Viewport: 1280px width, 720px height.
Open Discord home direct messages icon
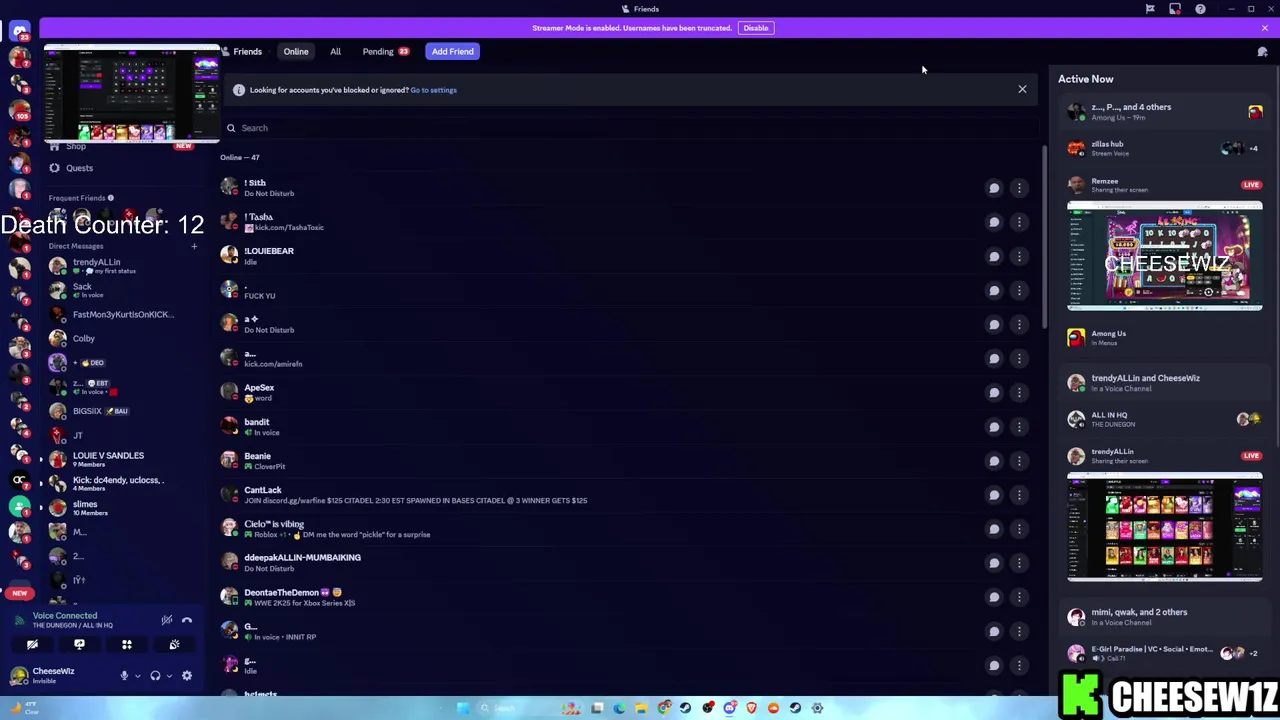click(x=19, y=31)
